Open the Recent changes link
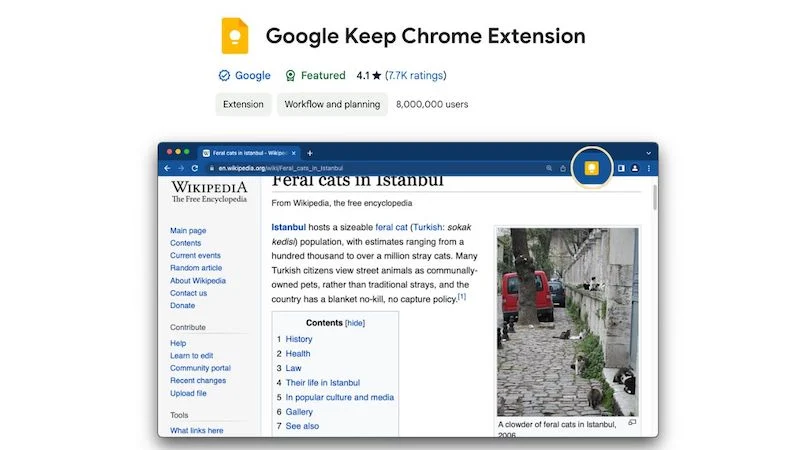Image resolution: width=800 pixels, height=450 pixels. (198, 380)
